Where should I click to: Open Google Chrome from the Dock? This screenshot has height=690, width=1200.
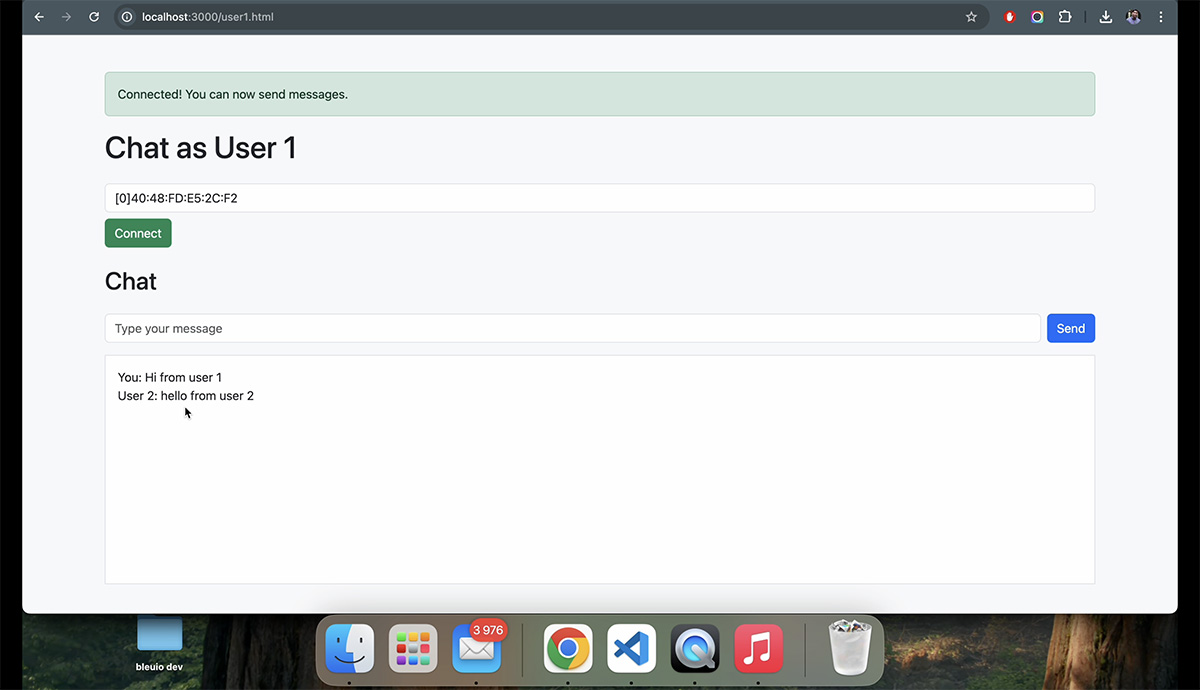[568, 649]
